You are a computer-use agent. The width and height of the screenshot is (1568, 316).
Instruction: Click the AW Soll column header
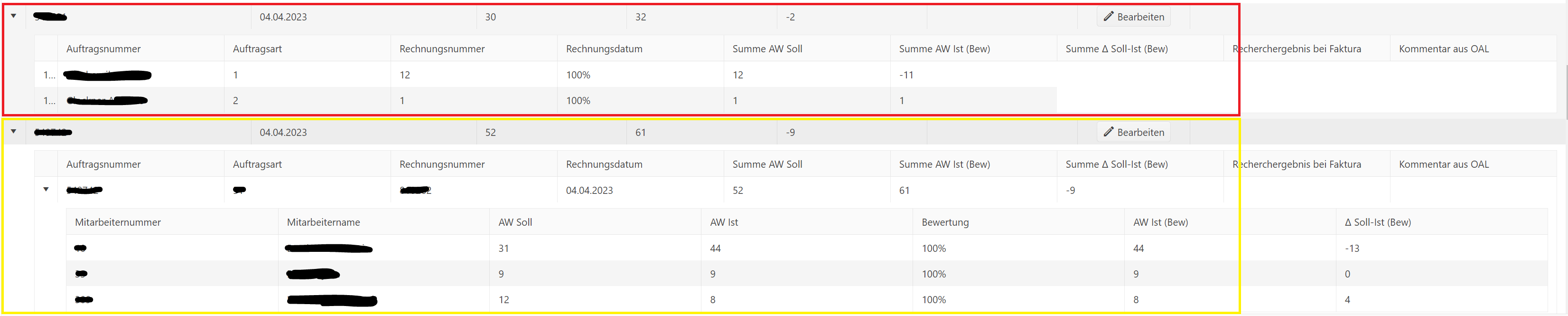515,222
